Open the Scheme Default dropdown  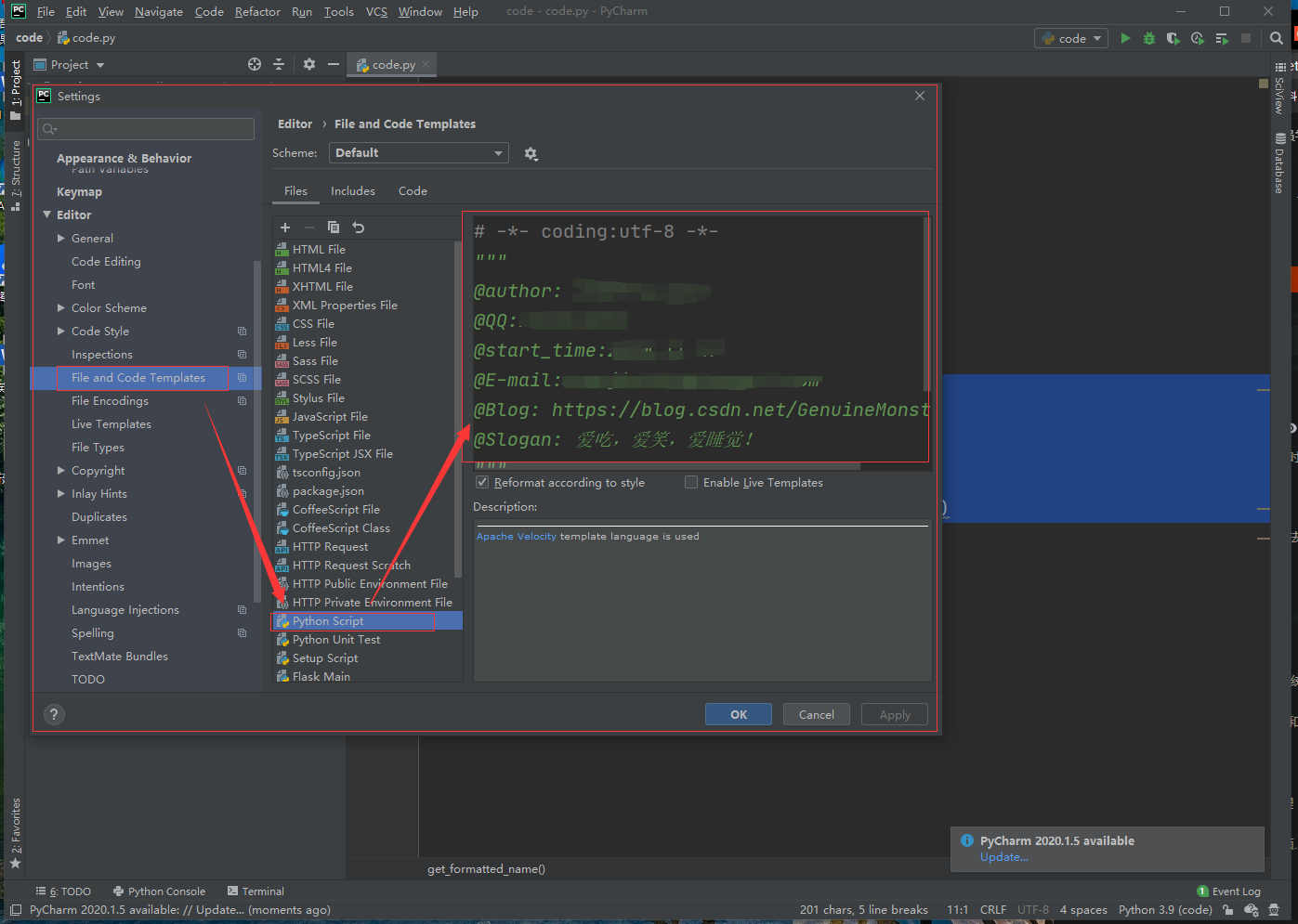(x=419, y=153)
